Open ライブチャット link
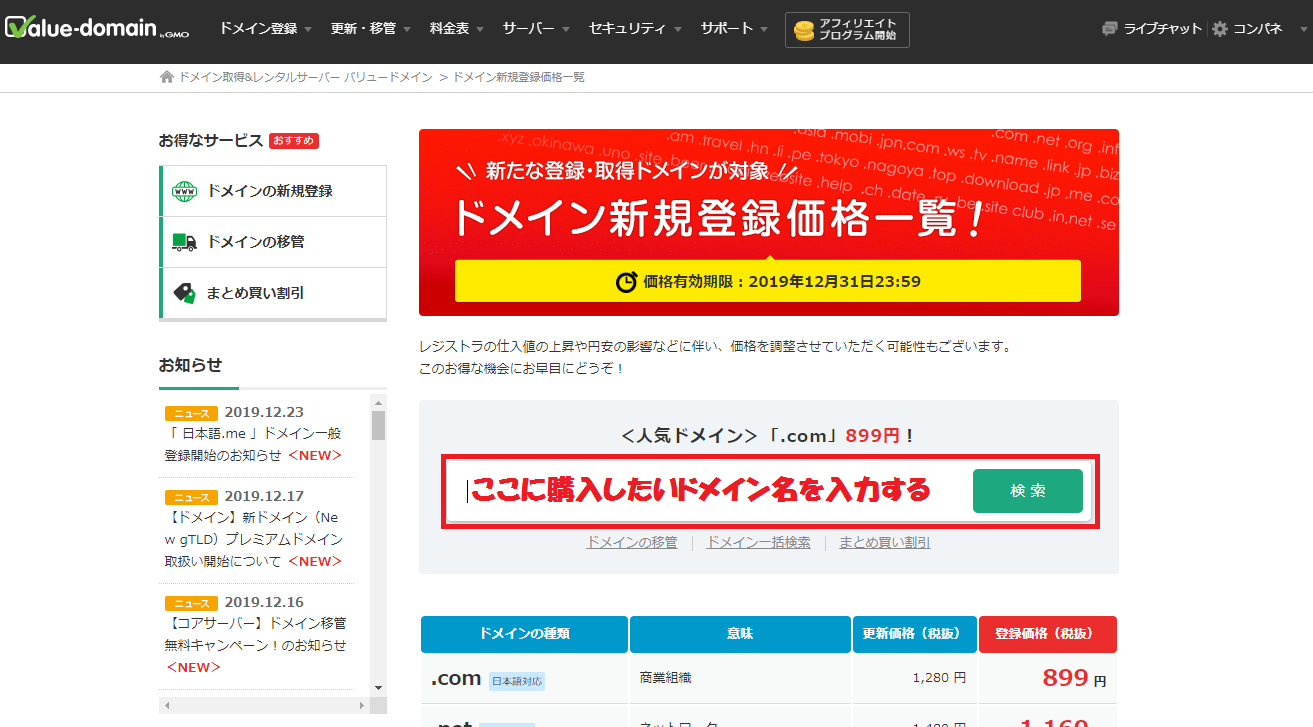The image size is (1313, 727). 1162,29
